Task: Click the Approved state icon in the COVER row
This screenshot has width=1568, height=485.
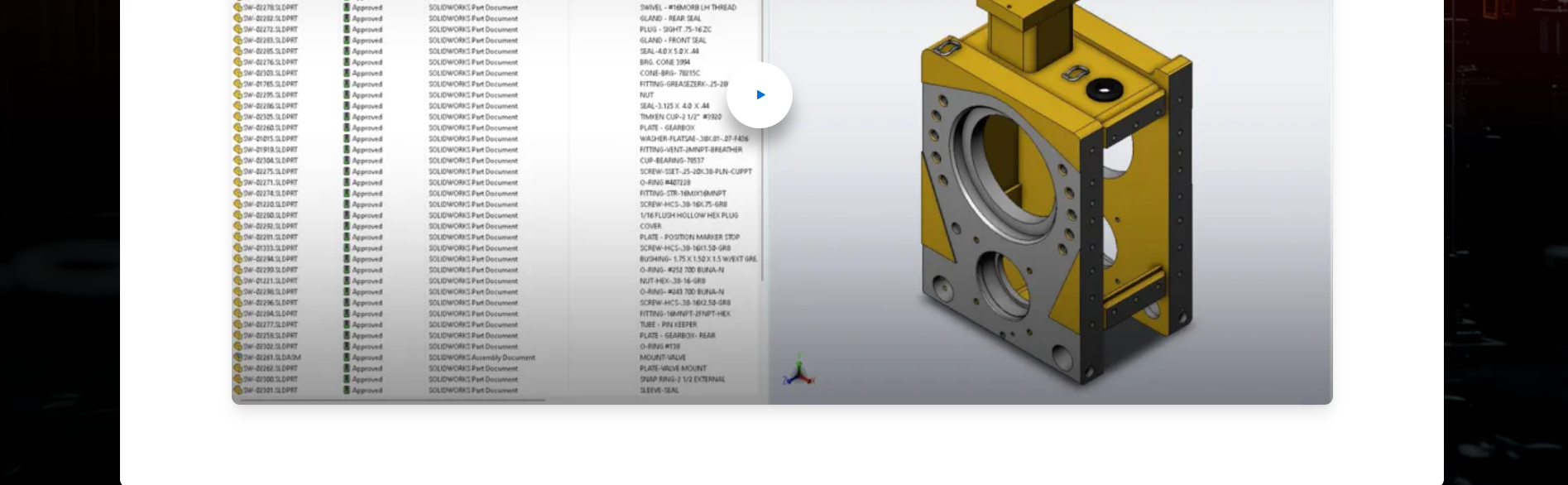Action: (347, 226)
